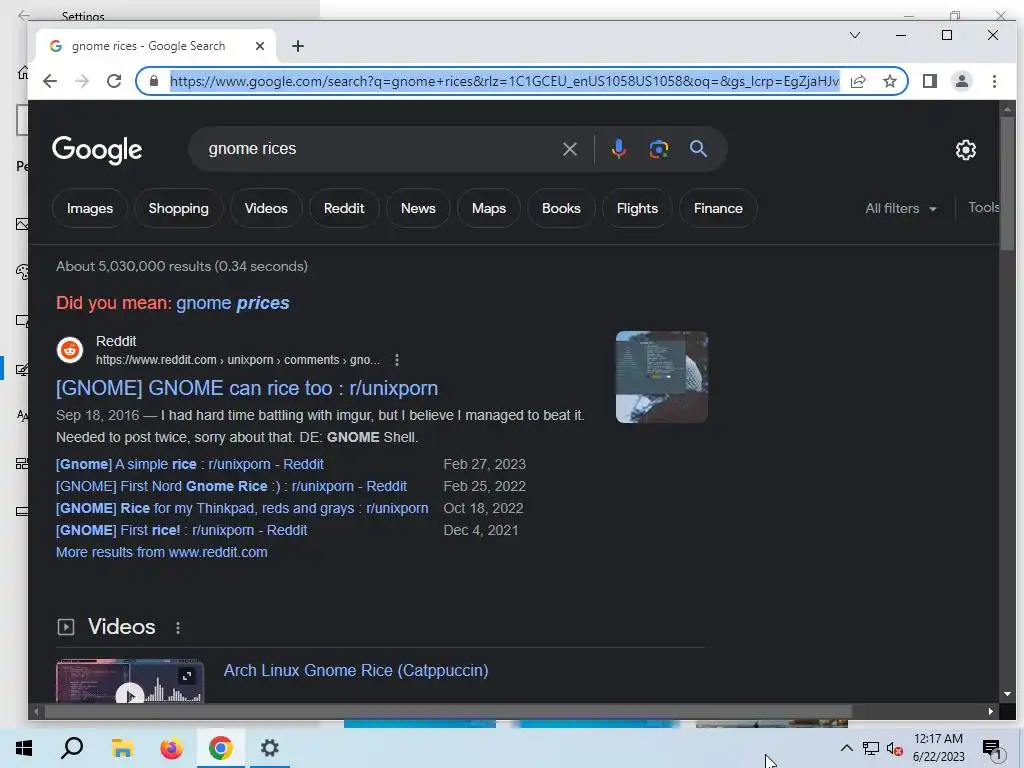This screenshot has height=768, width=1024.
Task: Click the vertical scrollbar down arrow
Action: point(1006,694)
